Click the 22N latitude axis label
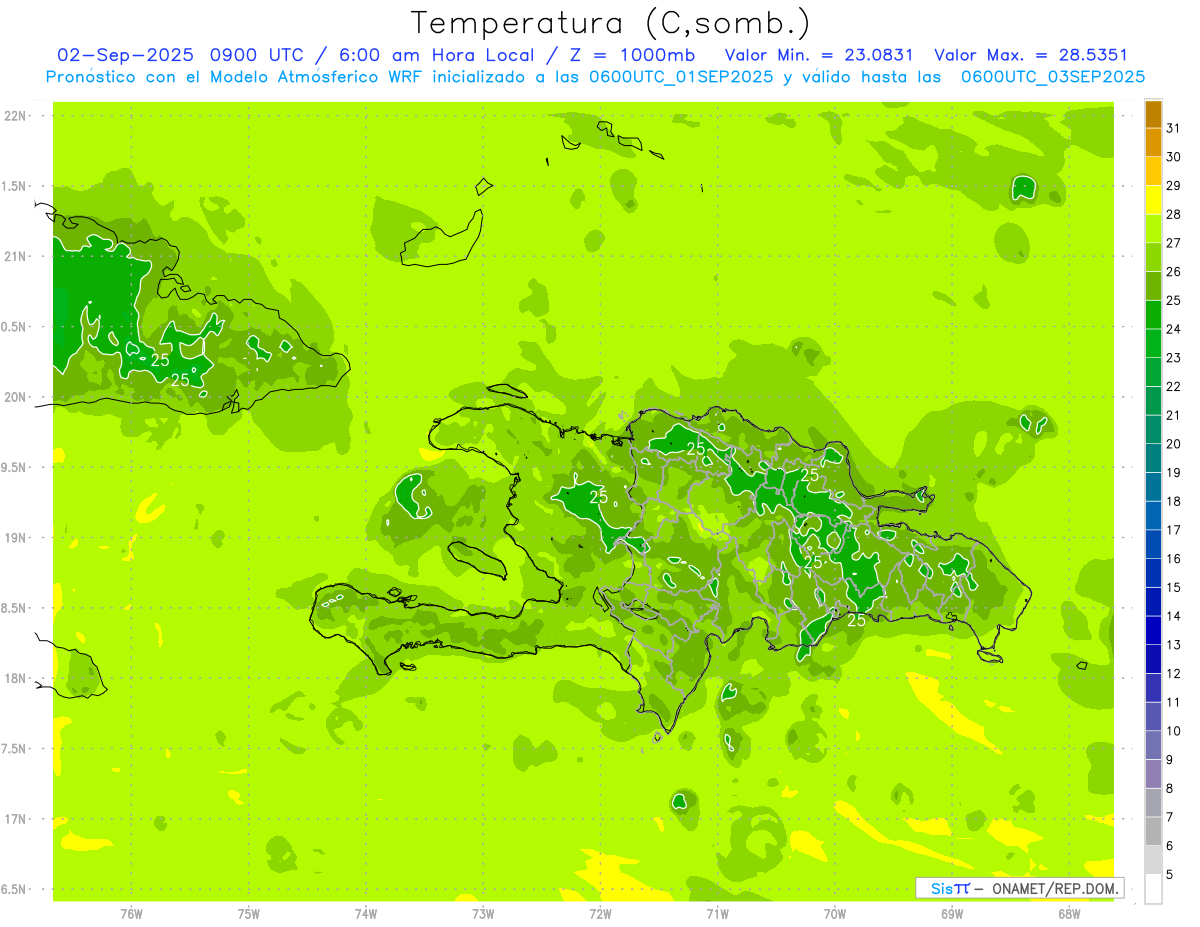 (x=16, y=116)
